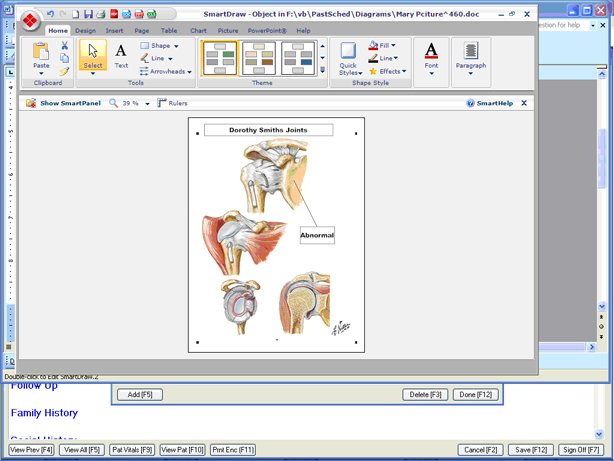Click the Show SmartPanel icon

tap(31, 103)
